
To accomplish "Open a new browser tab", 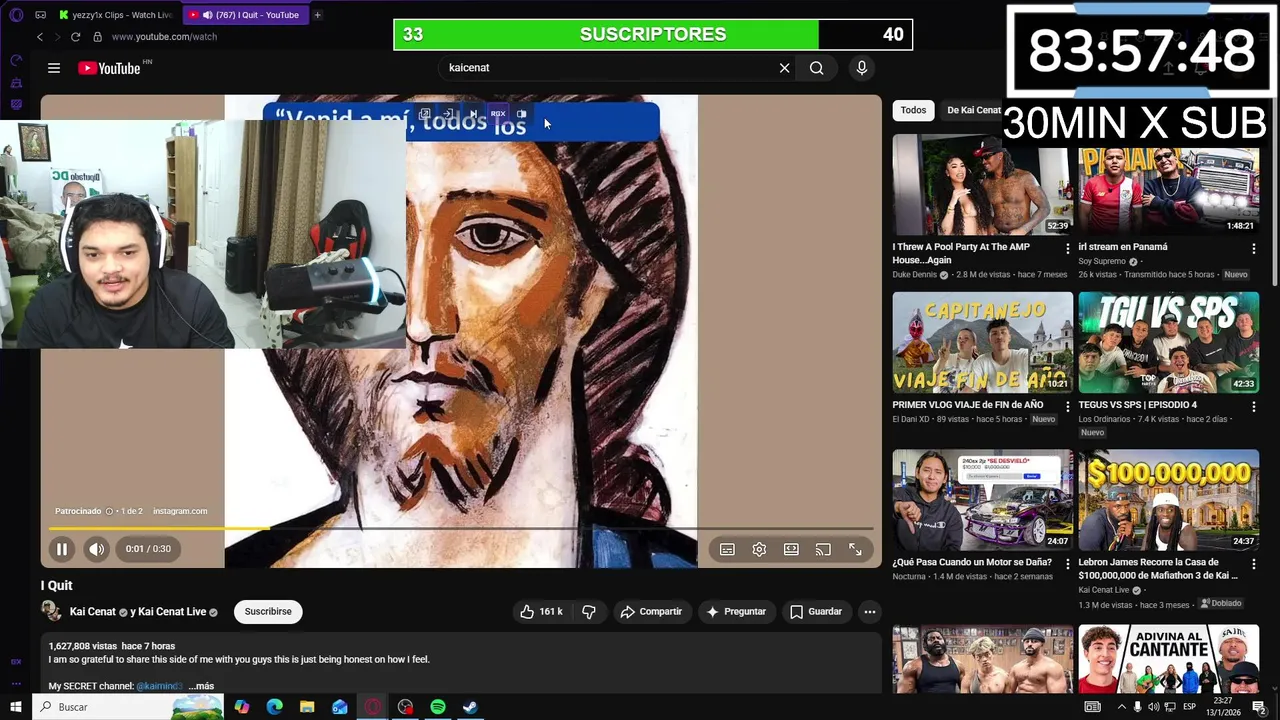I will [x=317, y=15].
